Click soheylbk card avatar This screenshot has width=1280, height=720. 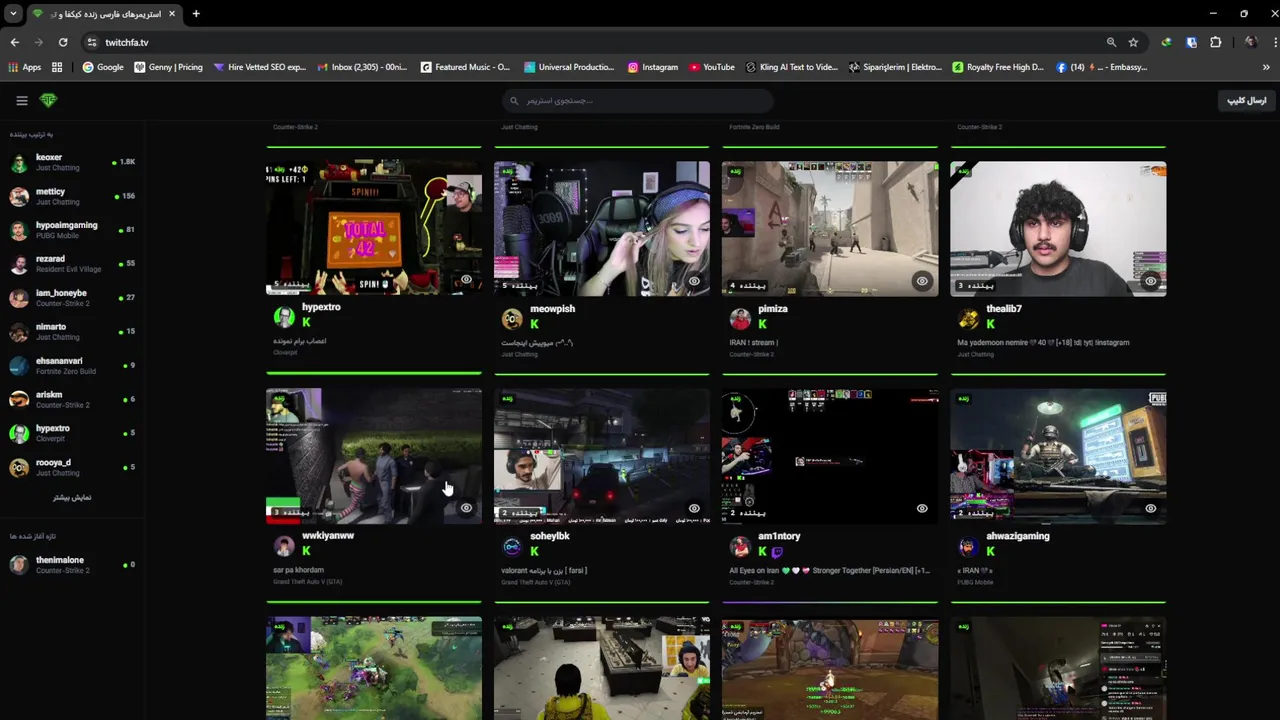coord(512,546)
